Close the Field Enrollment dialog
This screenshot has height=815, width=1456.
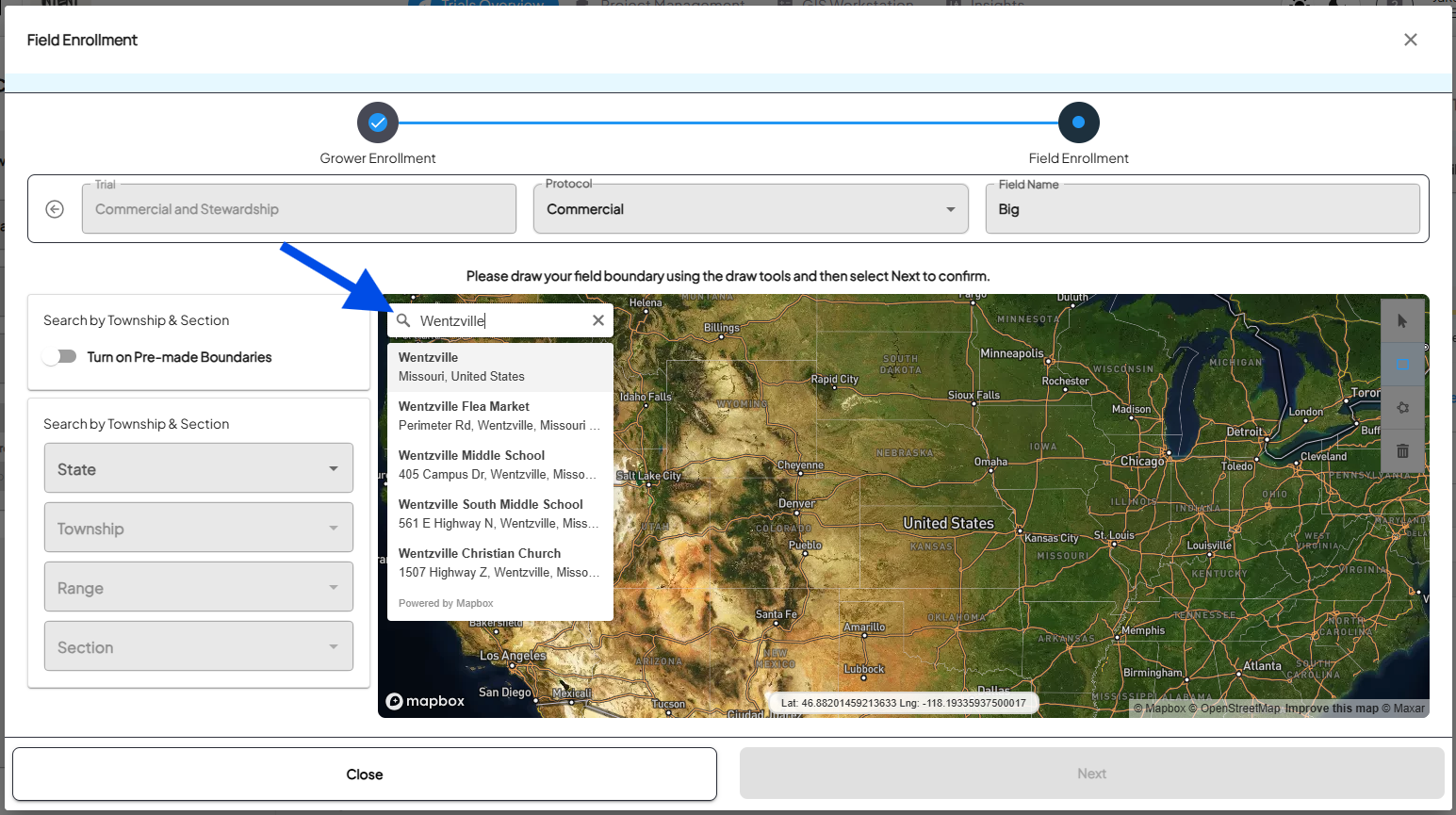pyautogui.click(x=1410, y=40)
